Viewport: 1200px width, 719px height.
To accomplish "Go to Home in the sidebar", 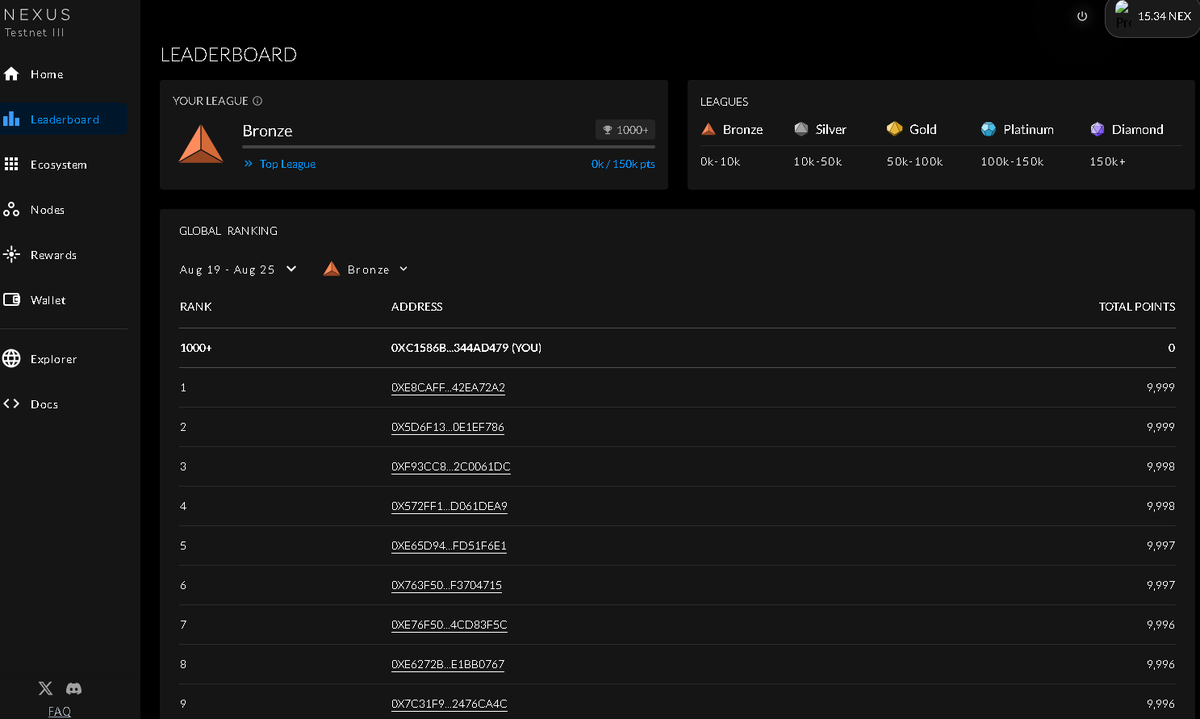I will [x=47, y=74].
